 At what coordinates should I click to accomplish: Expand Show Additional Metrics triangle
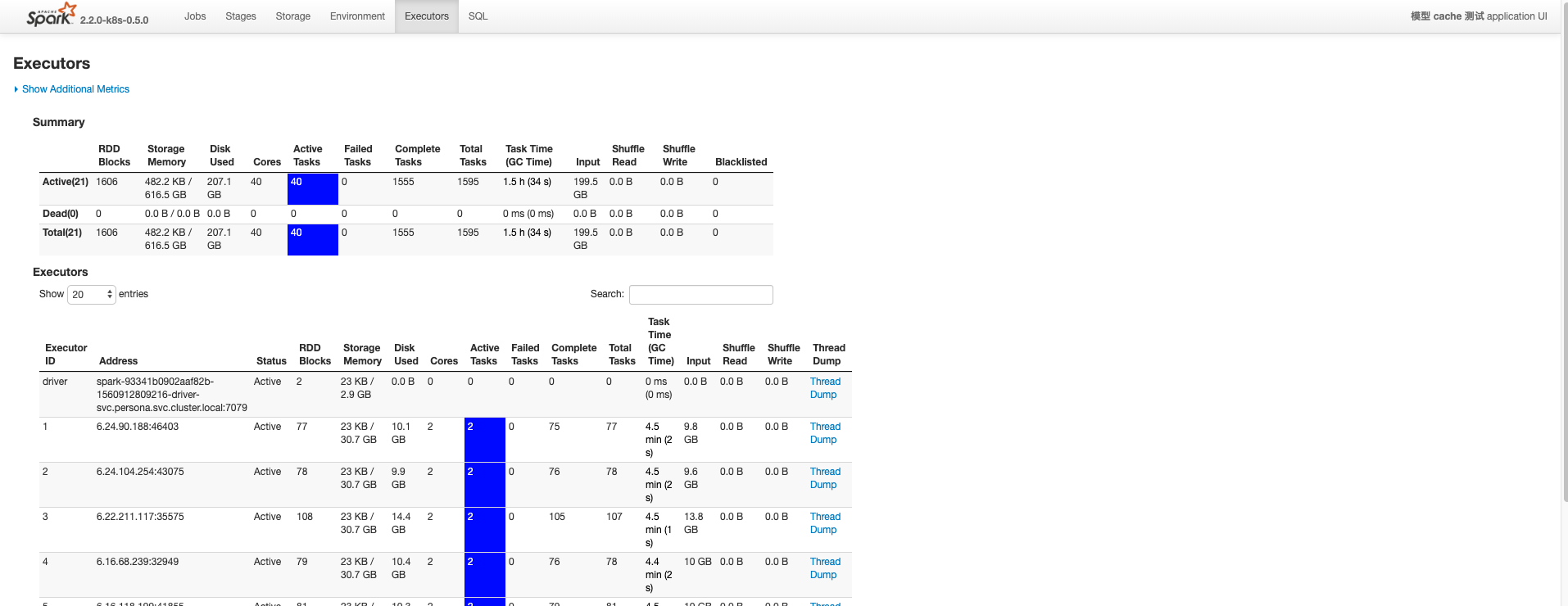click(x=16, y=89)
